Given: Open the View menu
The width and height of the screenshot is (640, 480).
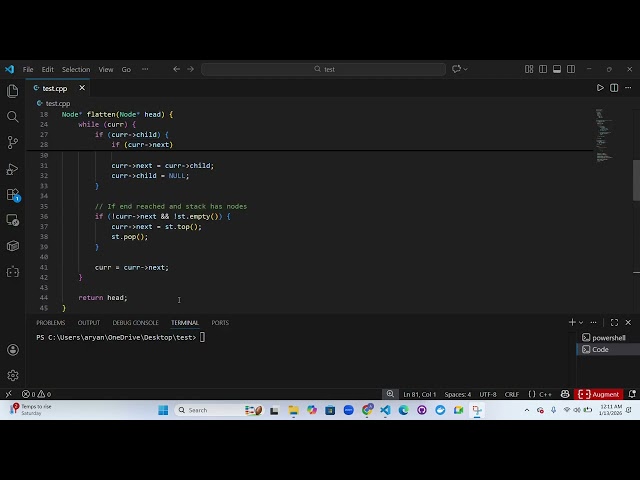Looking at the screenshot, I should 106,69.
